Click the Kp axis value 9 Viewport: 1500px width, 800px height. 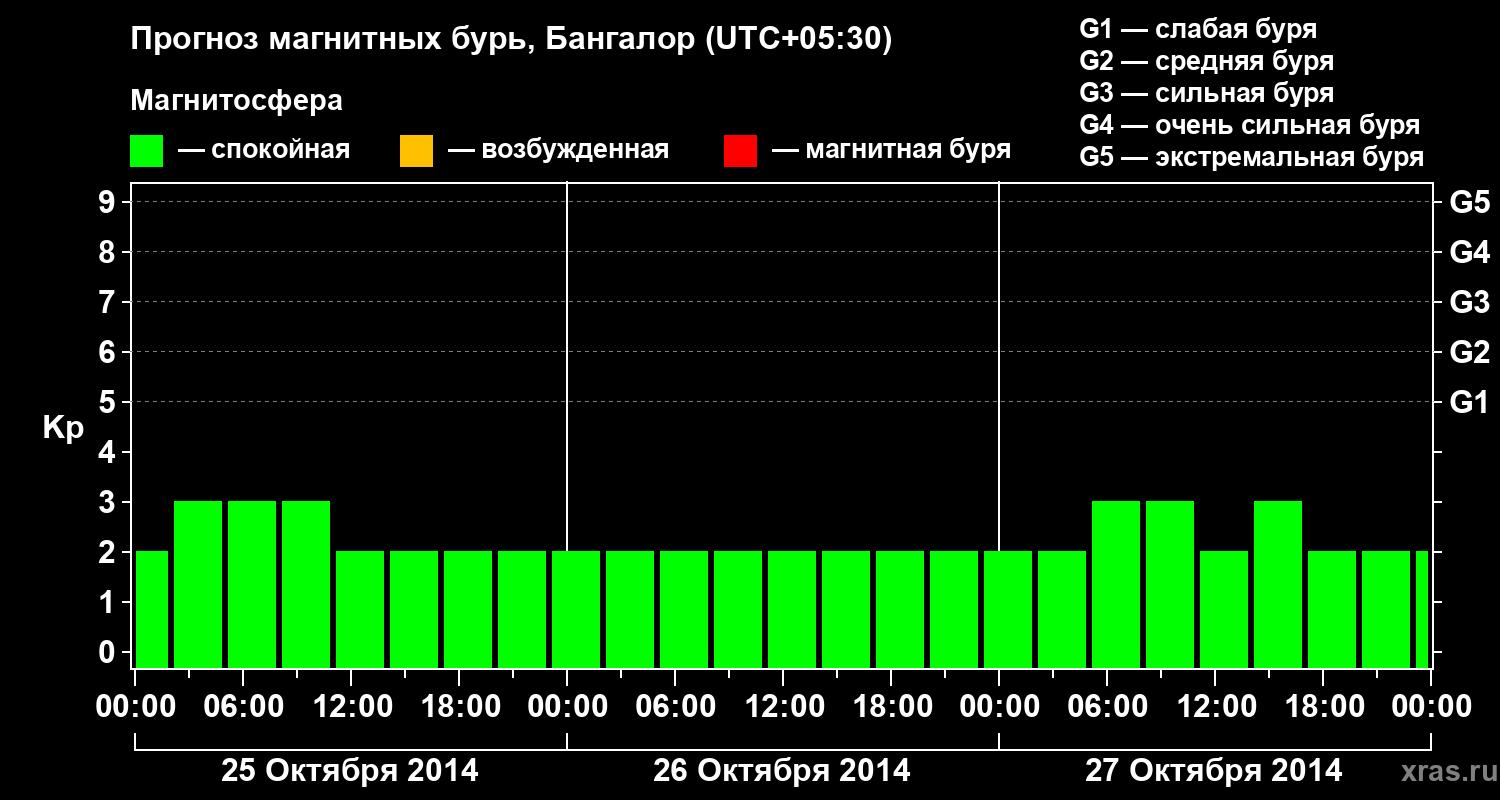(109, 202)
